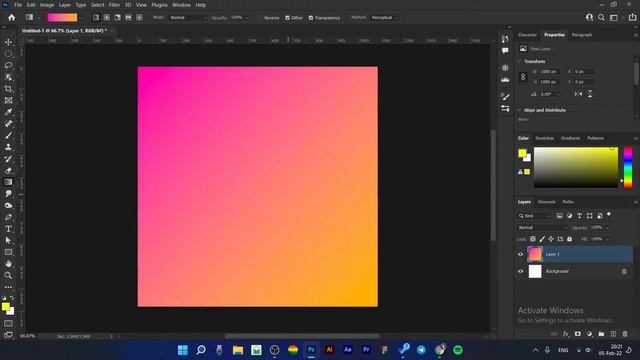Image resolution: width=640 pixels, height=360 pixels.
Task: Select the Path Selection tool
Action: (x=8, y=241)
